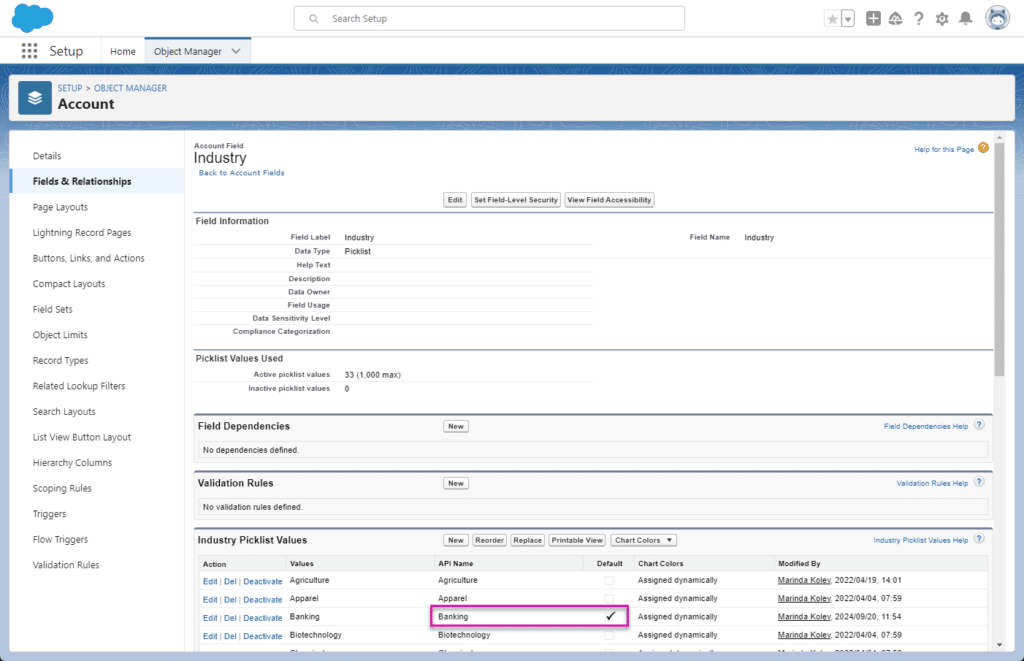Viewport: 1024px width, 661px height.
Task: Click the Global Actions plus icon
Action: click(x=873, y=19)
